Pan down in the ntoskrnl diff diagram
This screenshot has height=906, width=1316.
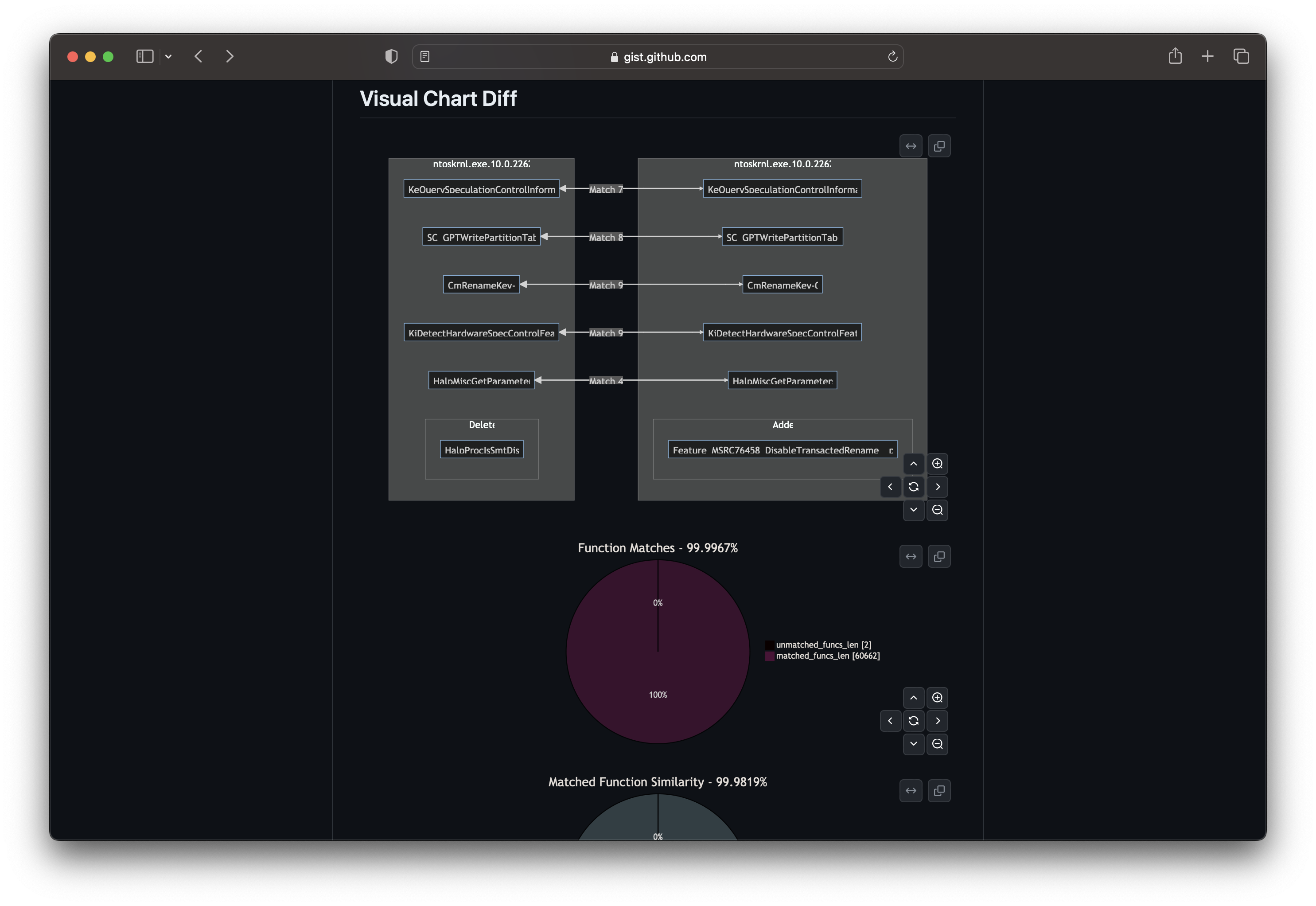[913, 510]
